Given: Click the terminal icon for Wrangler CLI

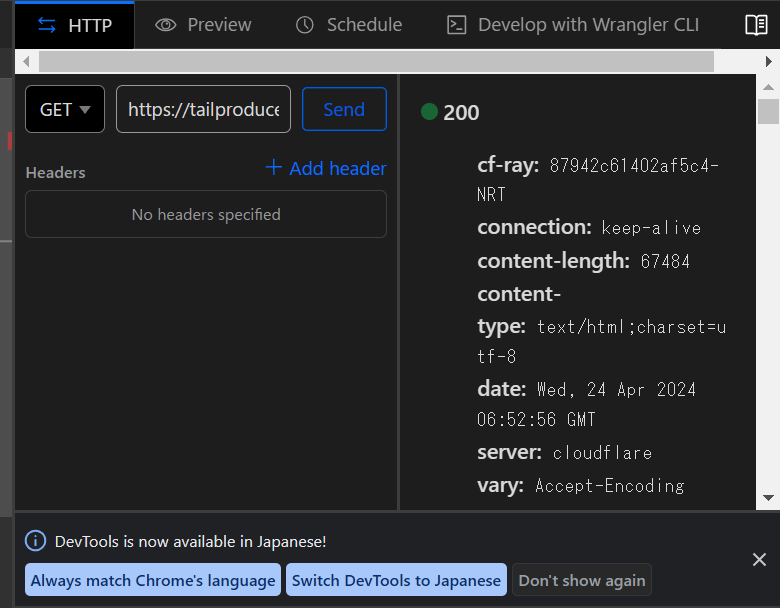Looking at the screenshot, I should click(x=457, y=25).
